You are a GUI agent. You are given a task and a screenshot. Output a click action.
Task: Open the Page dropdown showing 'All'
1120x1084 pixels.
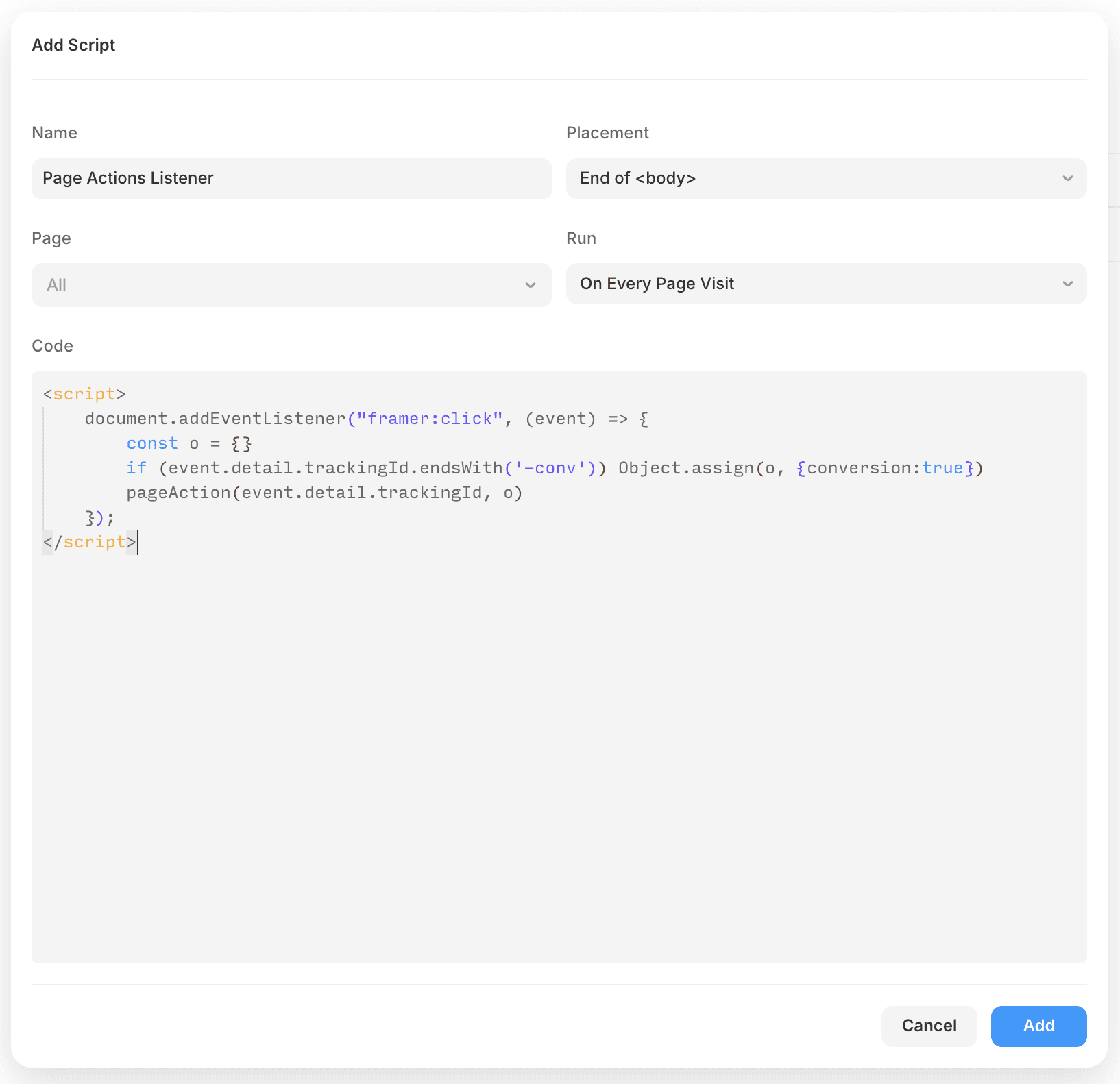[x=291, y=285]
